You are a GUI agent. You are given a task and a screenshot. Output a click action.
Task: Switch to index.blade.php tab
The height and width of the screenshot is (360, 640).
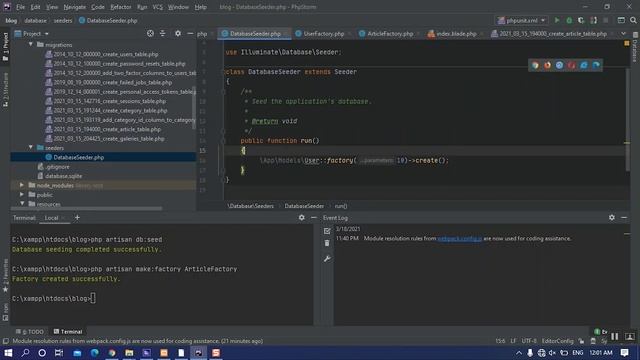[x=456, y=34]
